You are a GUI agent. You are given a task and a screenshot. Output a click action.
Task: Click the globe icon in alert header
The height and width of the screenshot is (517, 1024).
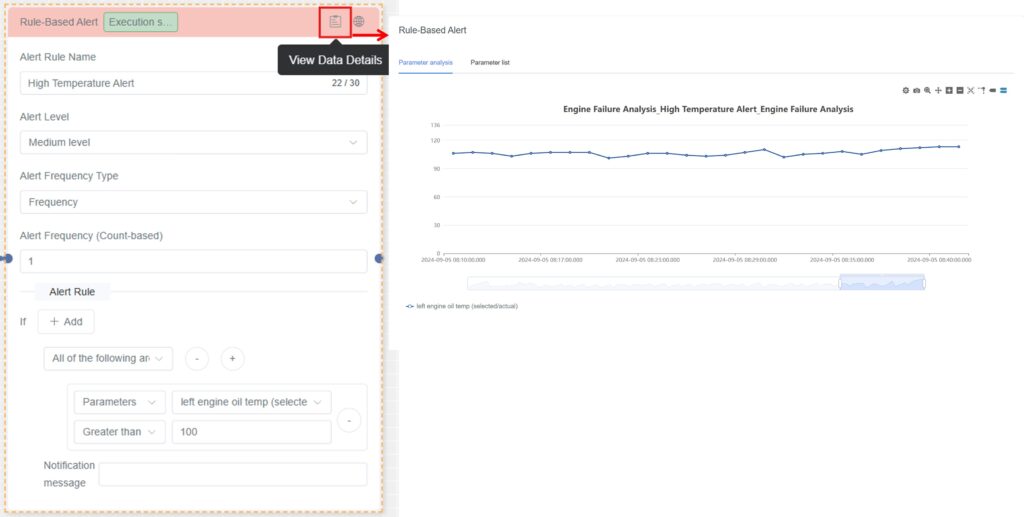(359, 21)
